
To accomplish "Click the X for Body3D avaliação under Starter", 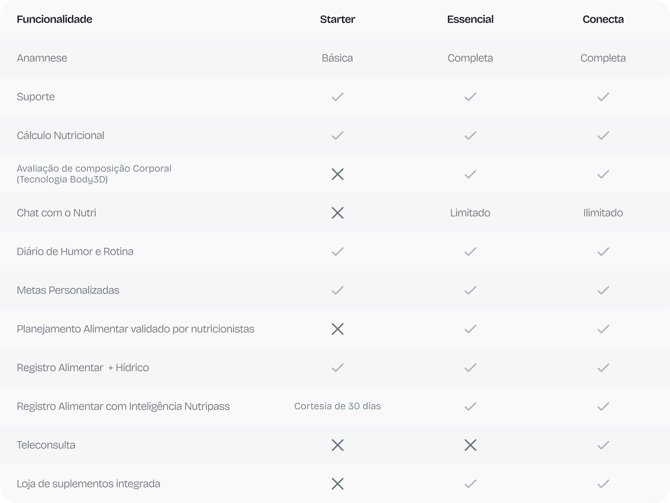I will click(337, 174).
